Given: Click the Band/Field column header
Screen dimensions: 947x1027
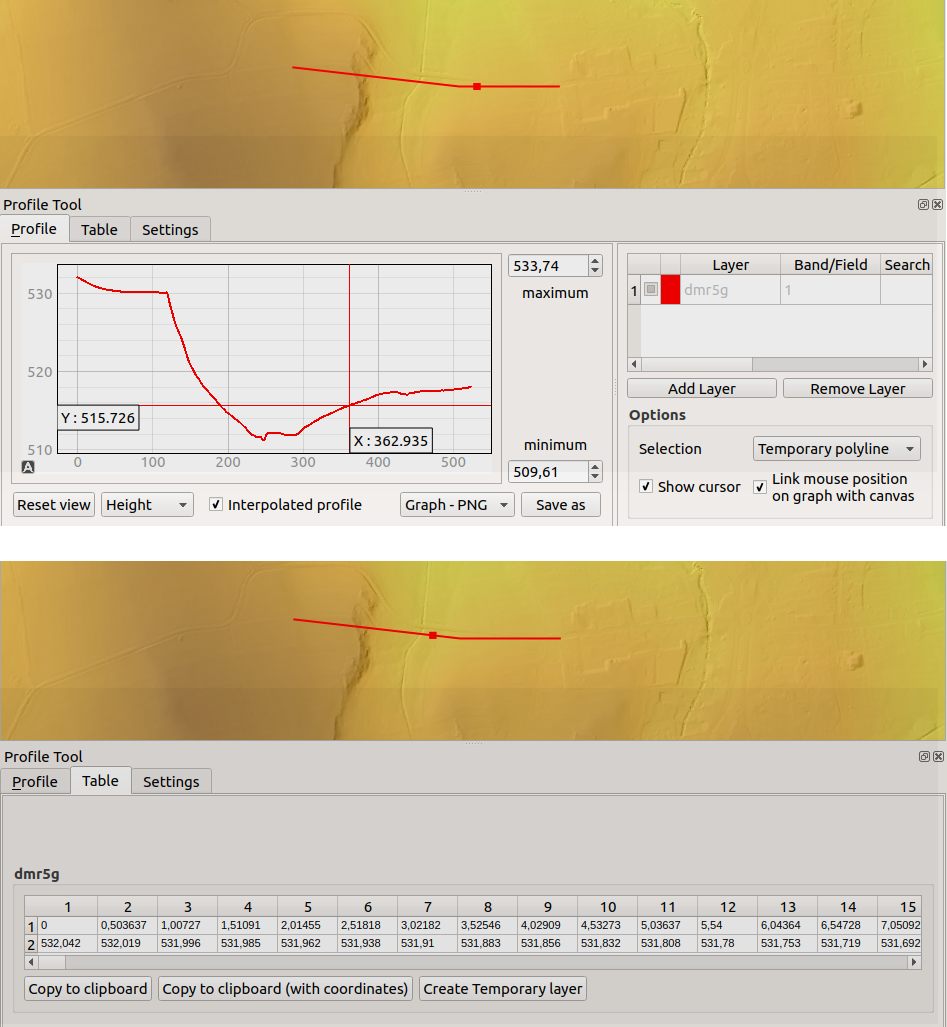Looking at the screenshot, I should click(x=830, y=265).
